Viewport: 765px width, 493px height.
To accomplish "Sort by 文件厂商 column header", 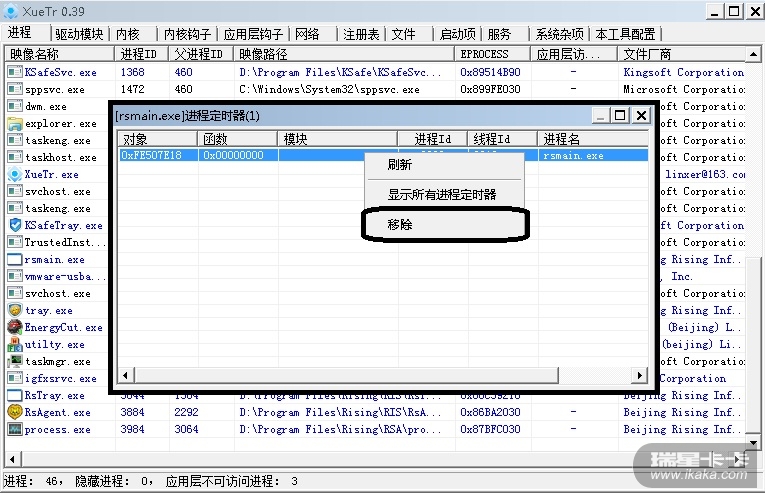I will click(682, 54).
